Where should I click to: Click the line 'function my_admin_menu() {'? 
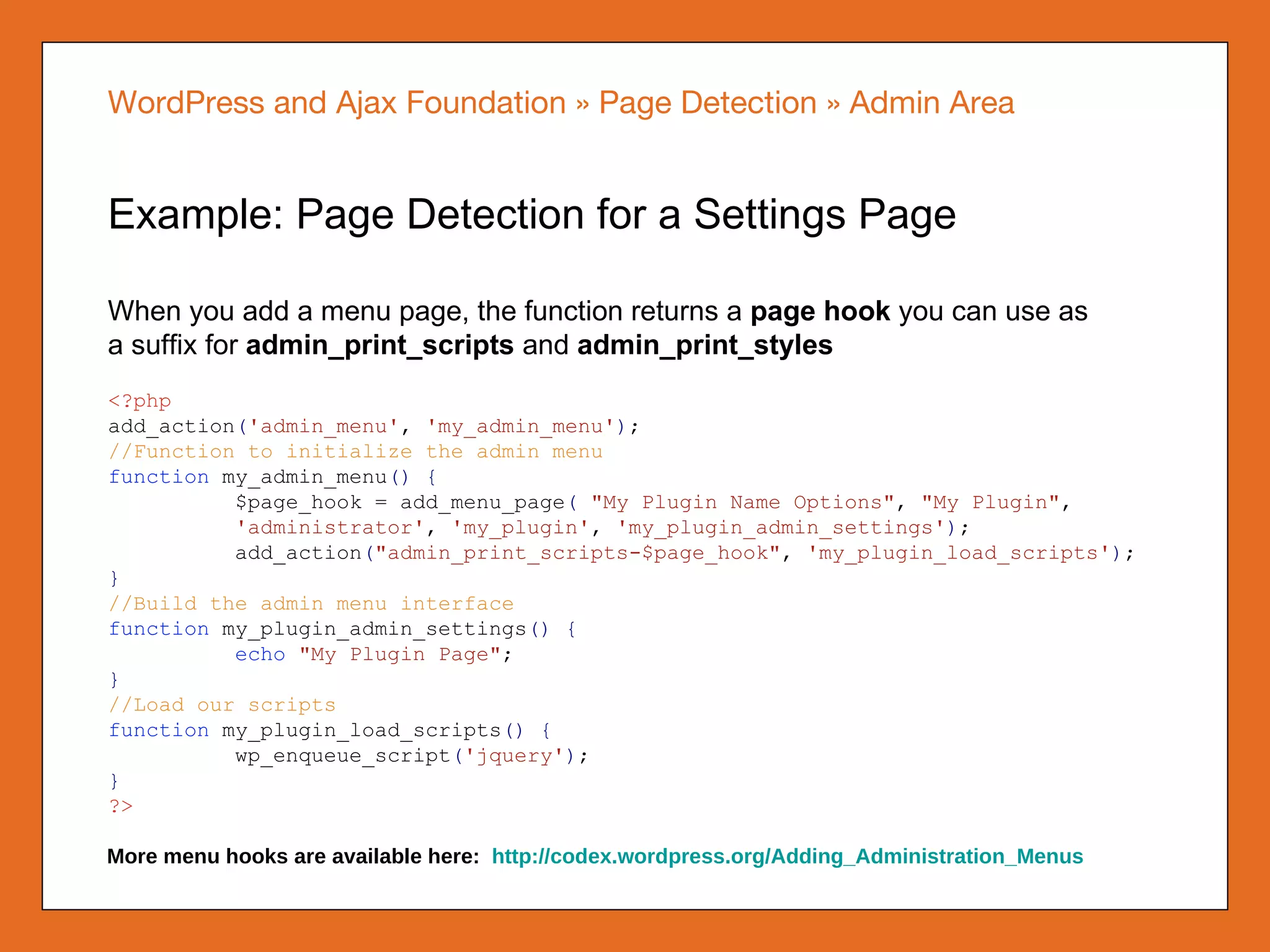(272, 477)
